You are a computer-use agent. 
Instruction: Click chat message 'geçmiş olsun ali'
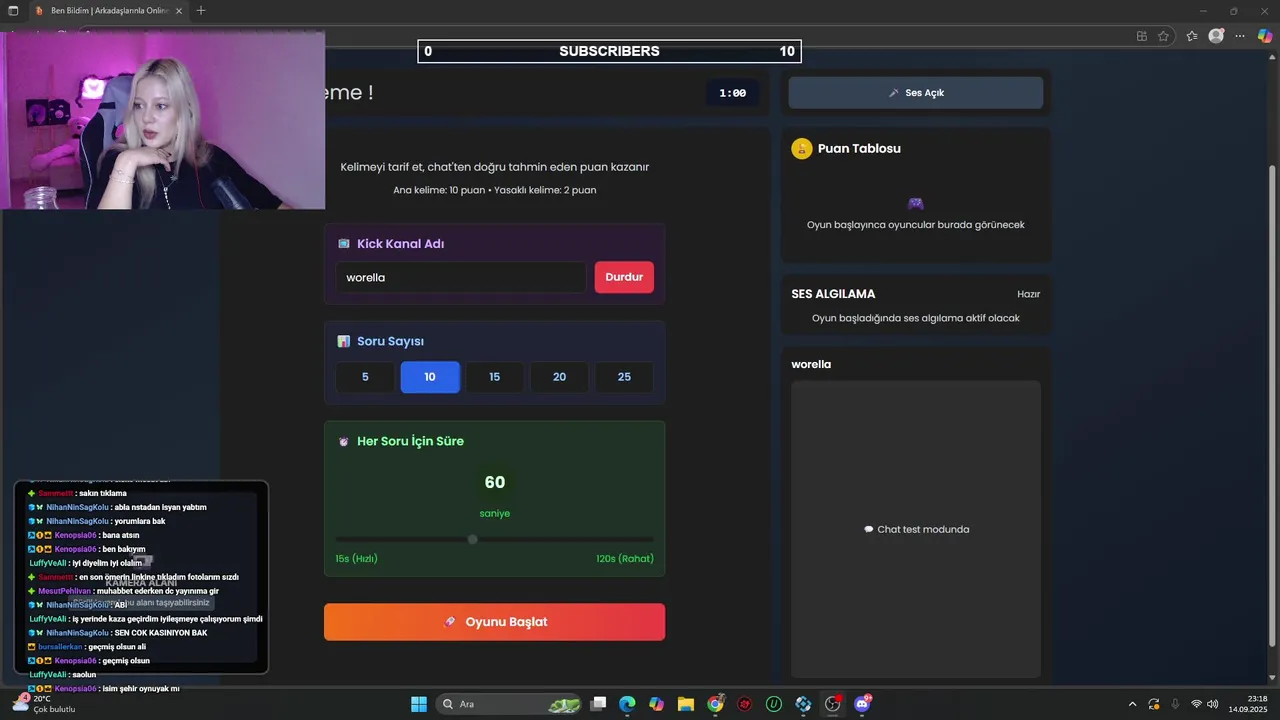[117, 647]
